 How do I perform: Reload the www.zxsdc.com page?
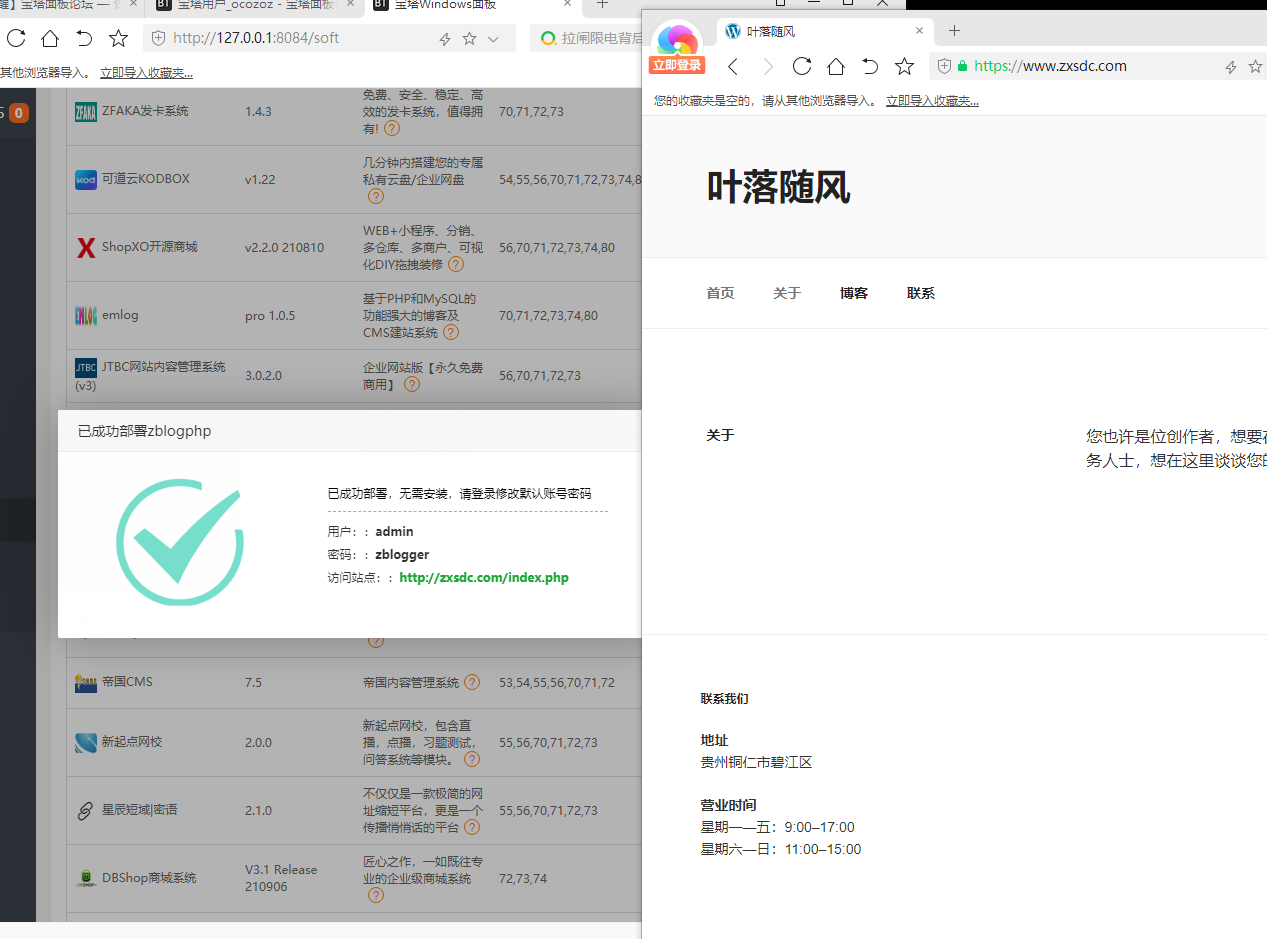tap(802, 66)
